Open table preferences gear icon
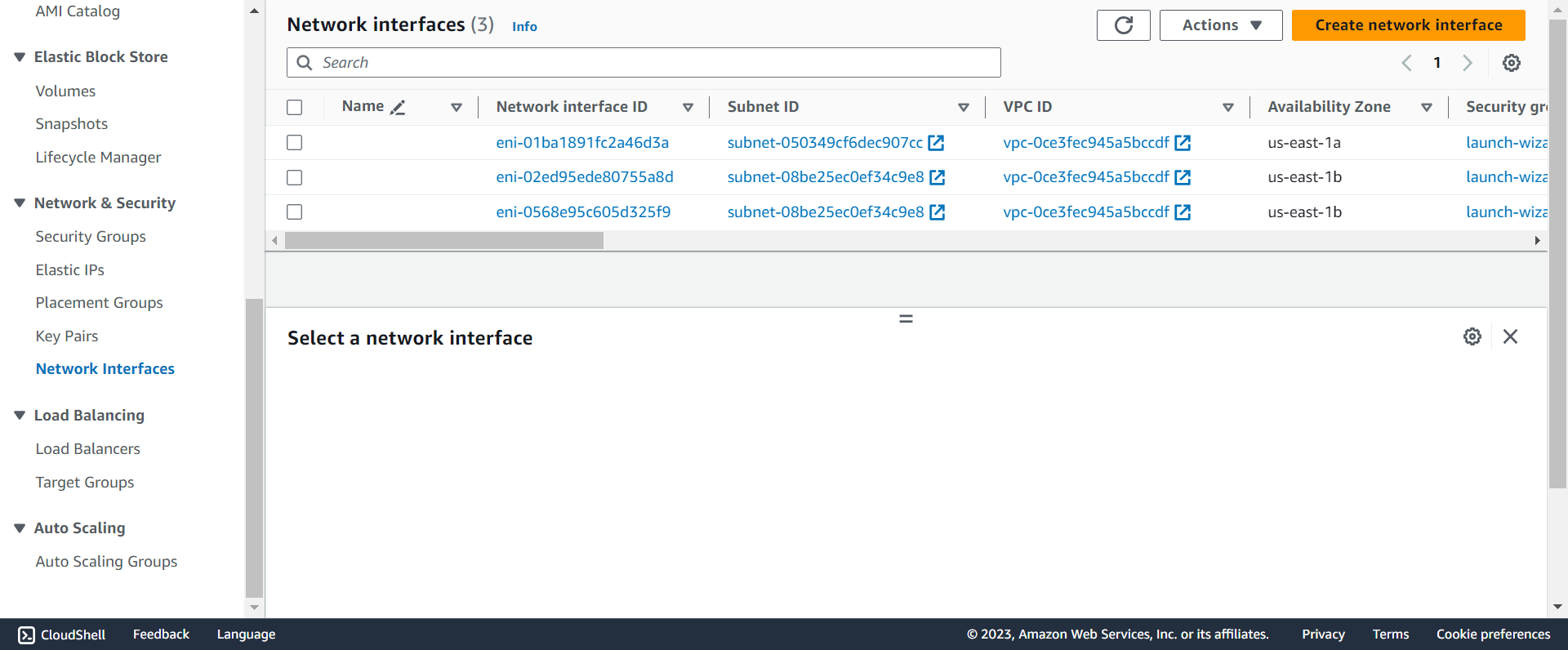The height and width of the screenshot is (650, 1568). 1512,63
